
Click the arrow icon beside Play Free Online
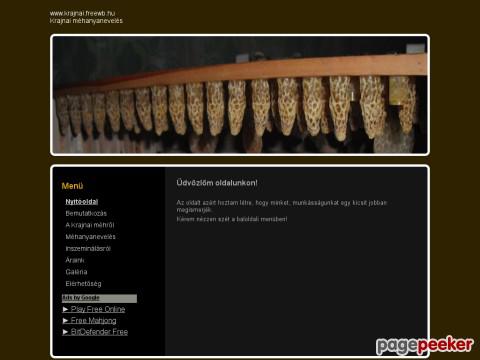(x=65, y=309)
